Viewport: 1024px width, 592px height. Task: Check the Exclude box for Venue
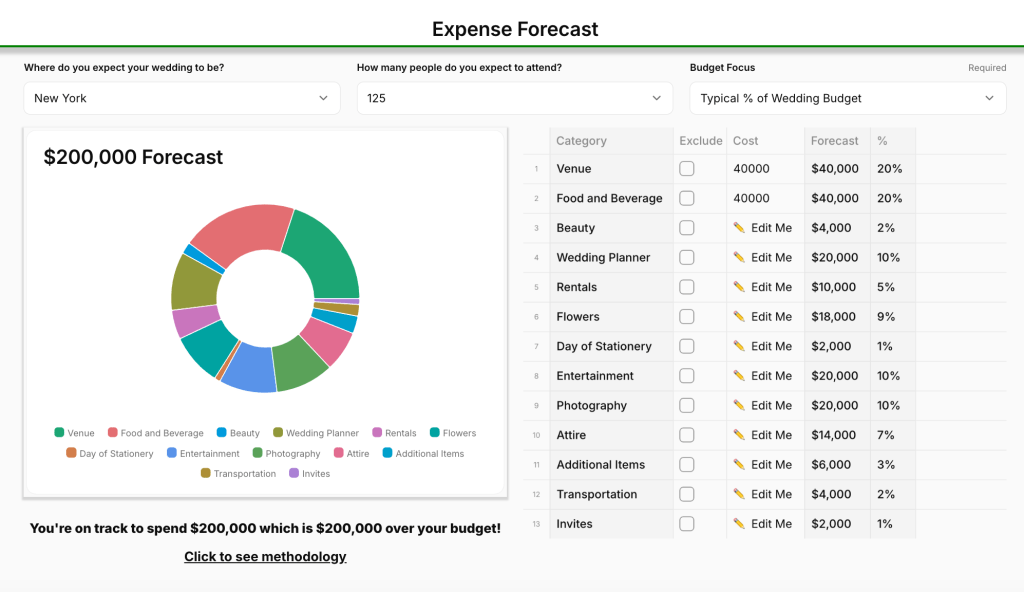coord(687,169)
